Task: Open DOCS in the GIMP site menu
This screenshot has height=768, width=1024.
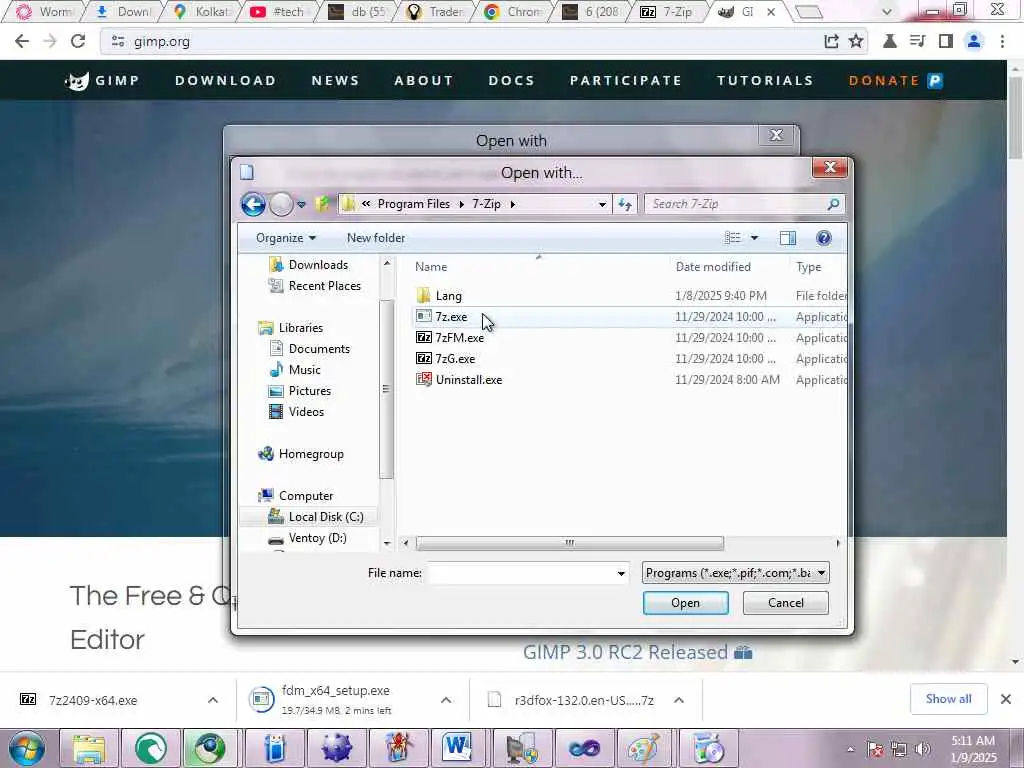Action: click(512, 80)
